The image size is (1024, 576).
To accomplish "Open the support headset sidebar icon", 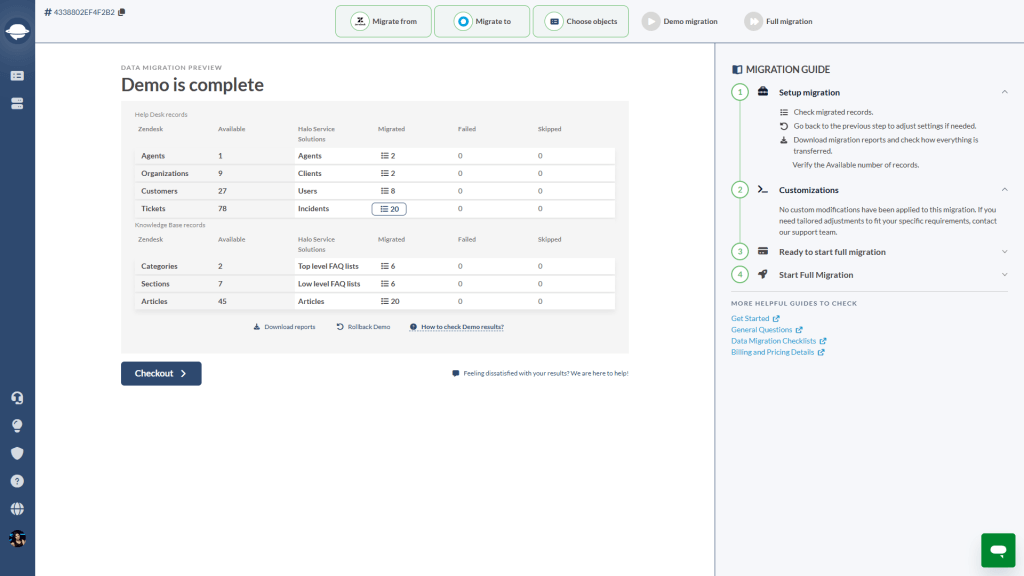I will [x=17, y=398].
